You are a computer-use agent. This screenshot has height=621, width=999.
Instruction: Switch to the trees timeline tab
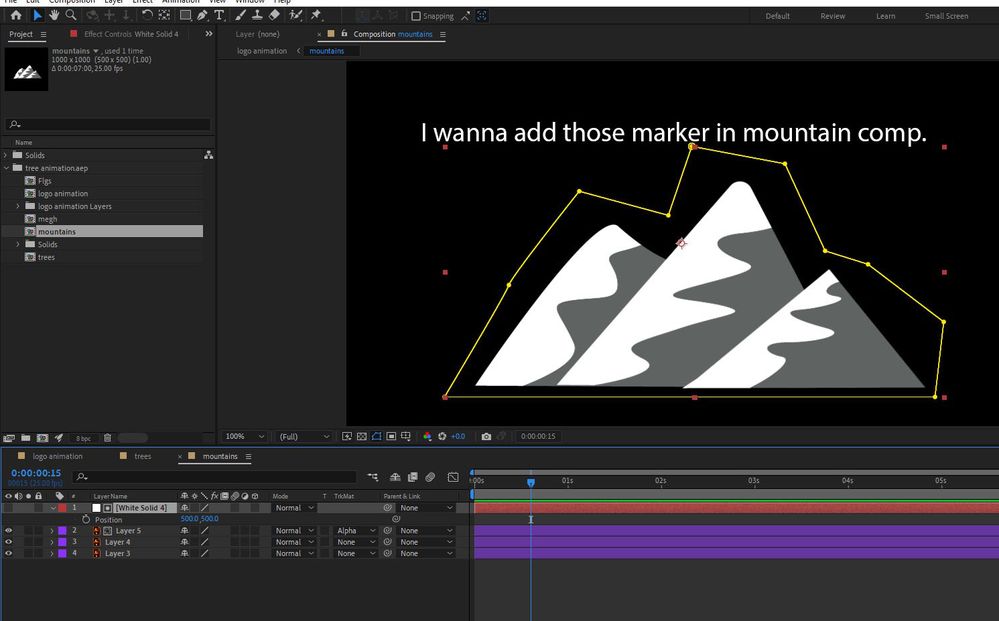143,456
